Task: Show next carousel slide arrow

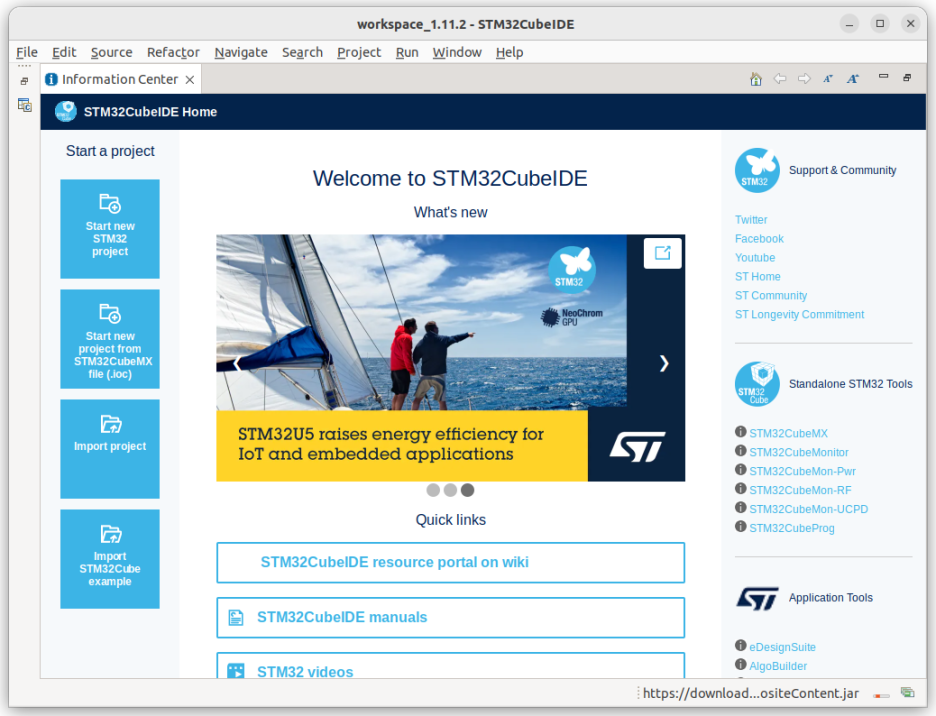Action: (664, 363)
